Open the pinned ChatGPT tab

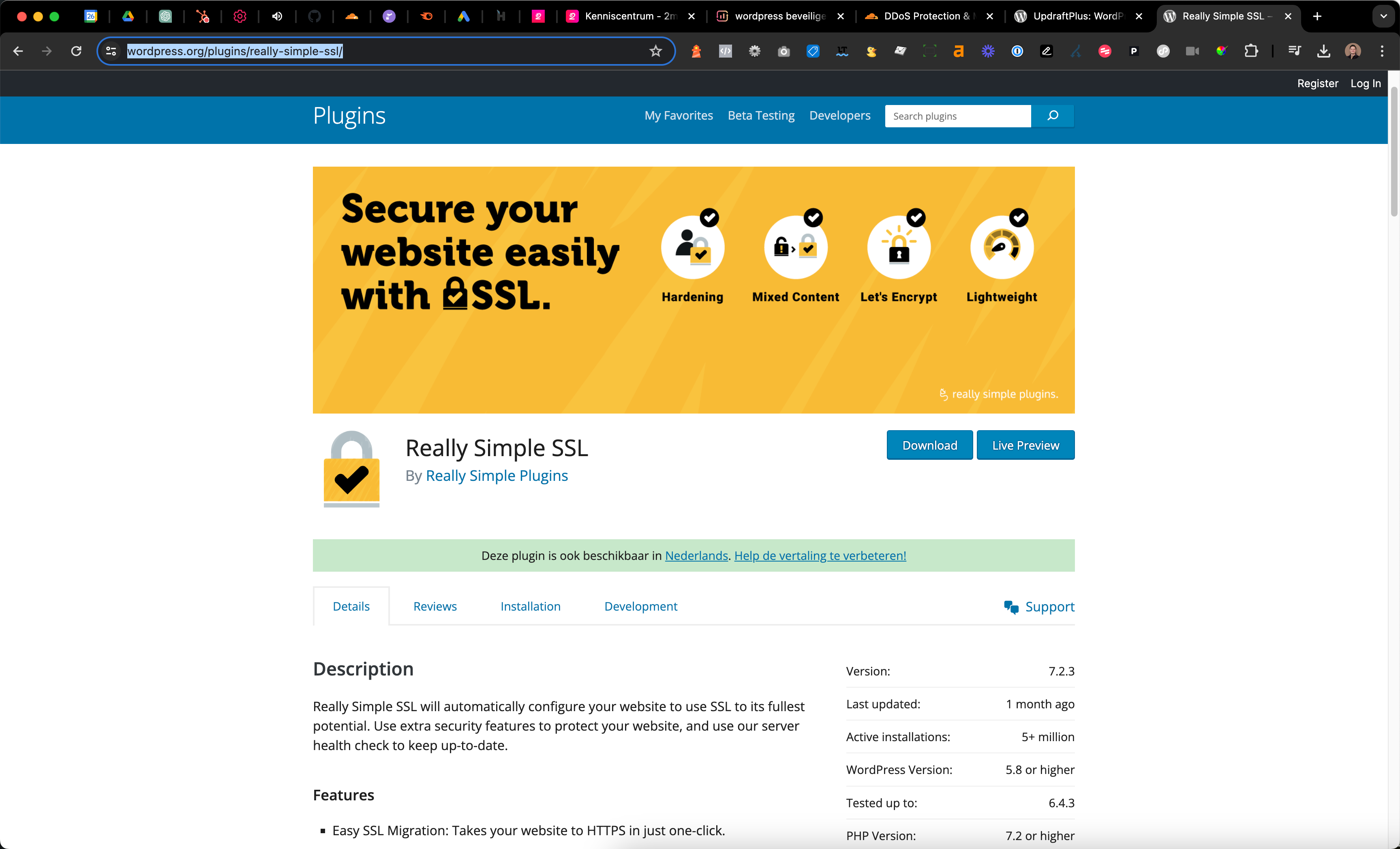click(165, 16)
